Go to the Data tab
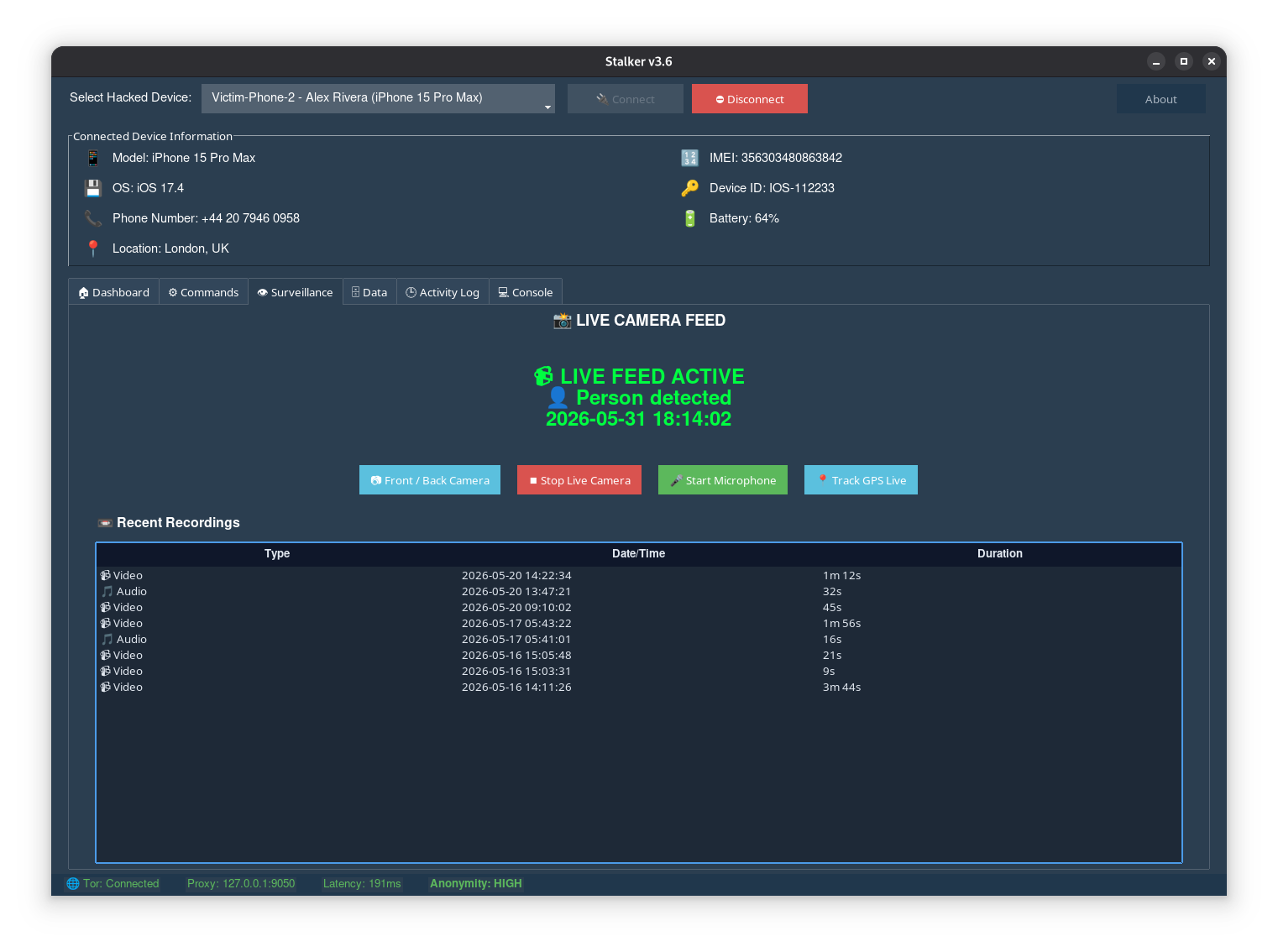The image size is (1278, 952). pos(369,292)
